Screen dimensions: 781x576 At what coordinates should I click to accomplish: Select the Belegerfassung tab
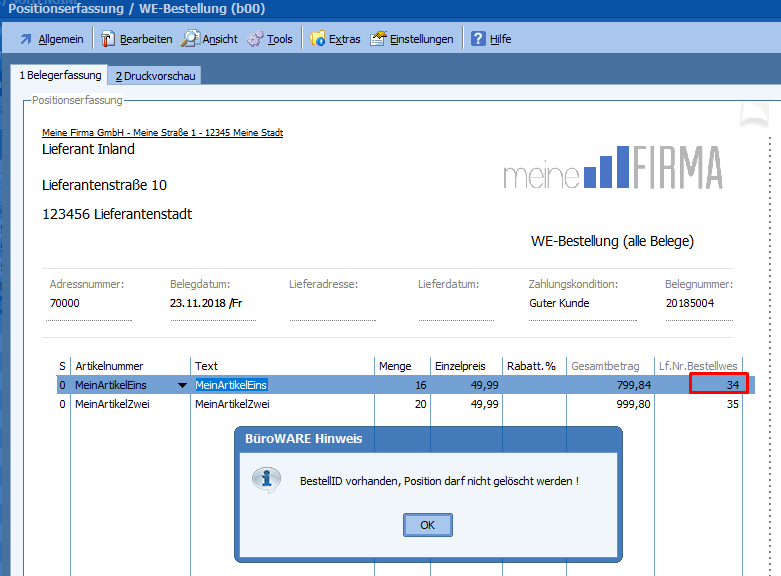(x=60, y=76)
